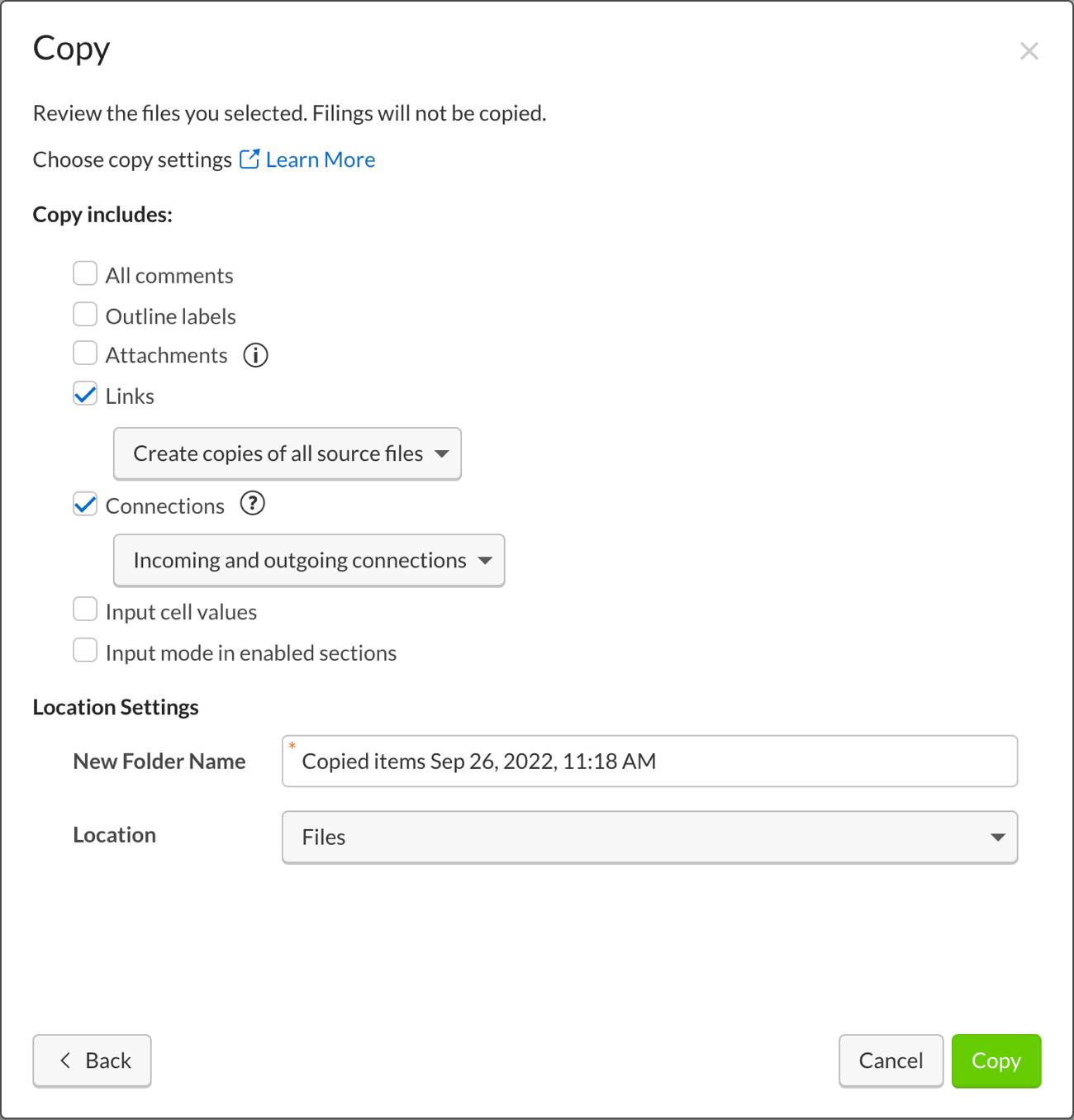Viewport: 1074px width, 1120px height.
Task: Go back to the previous step
Action: tap(92, 1061)
